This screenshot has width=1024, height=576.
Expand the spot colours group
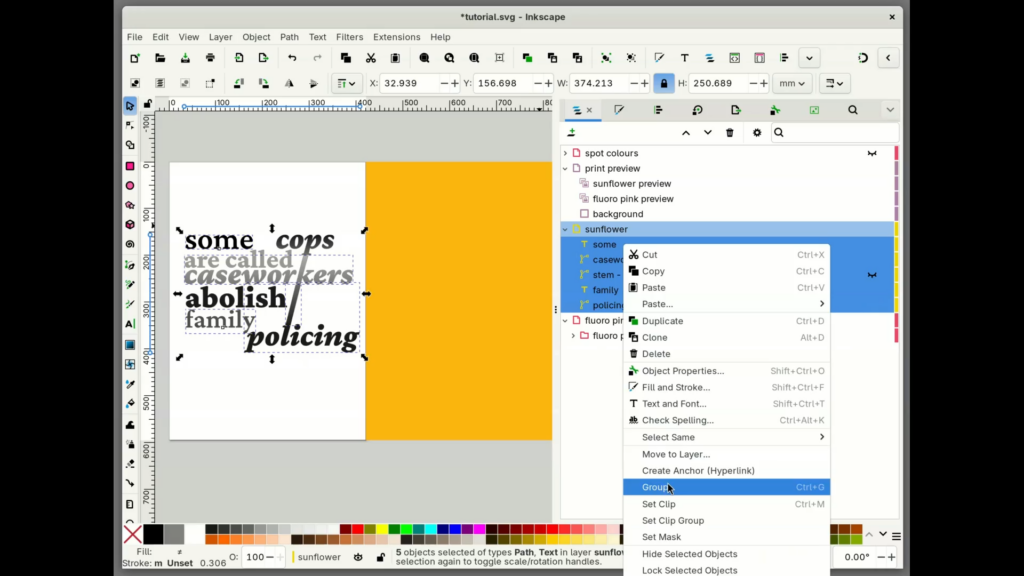click(565, 153)
